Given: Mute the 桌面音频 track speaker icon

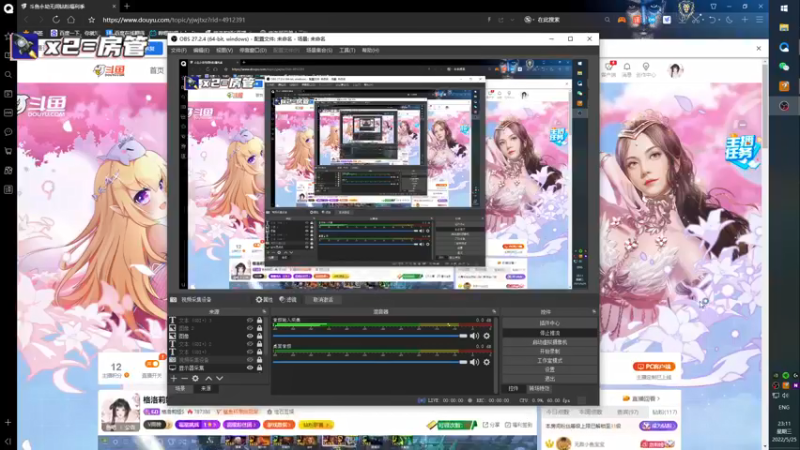Looking at the screenshot, I should pyautogui.click(x=474, y=362).
